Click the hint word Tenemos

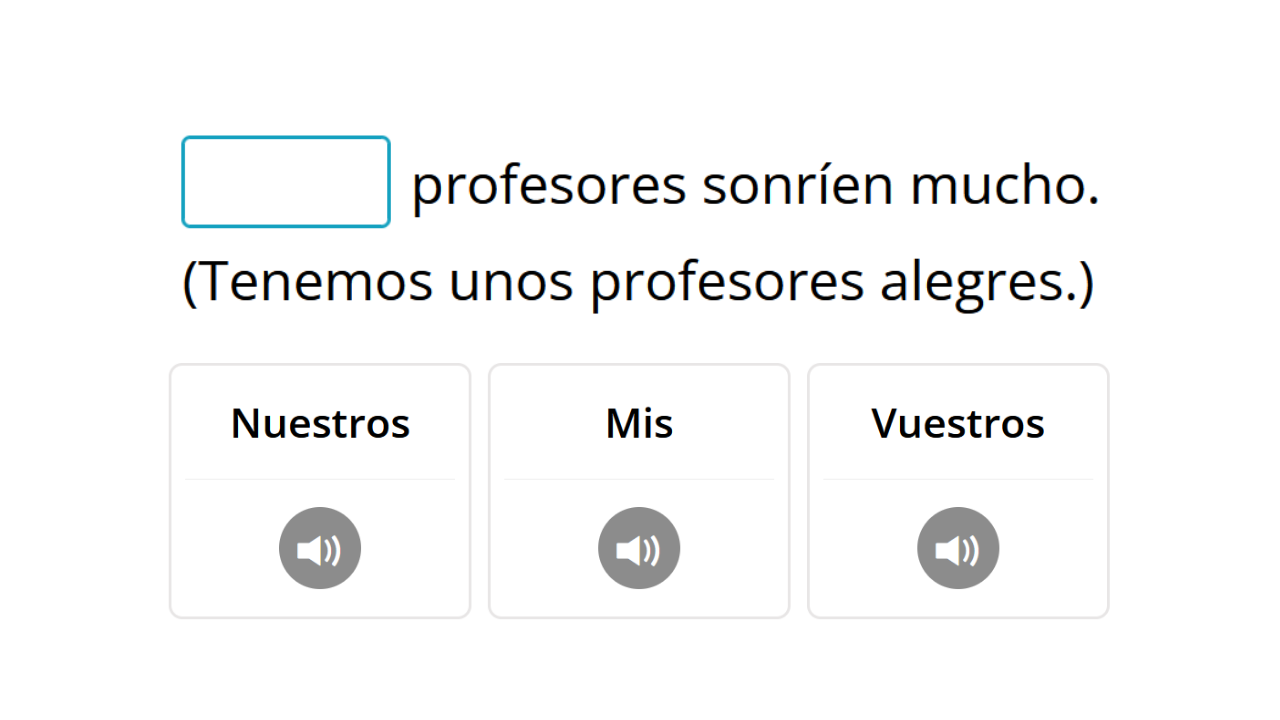(308, 282)
